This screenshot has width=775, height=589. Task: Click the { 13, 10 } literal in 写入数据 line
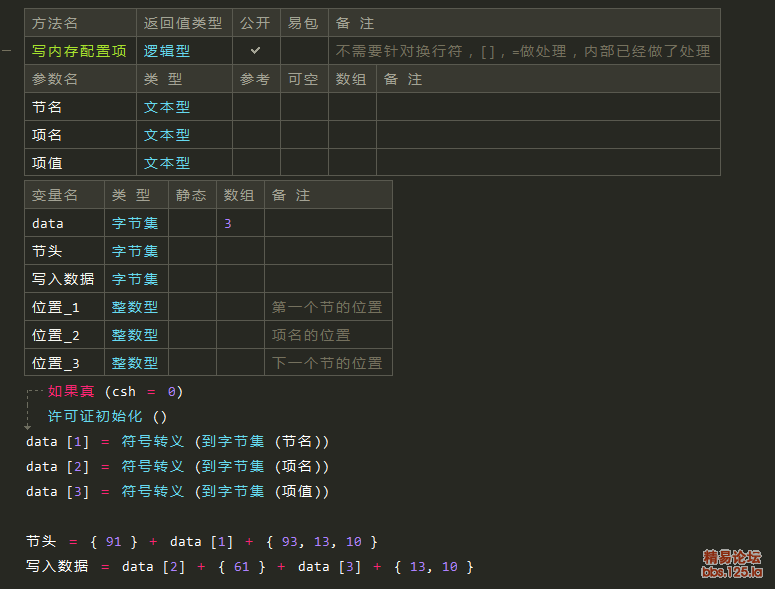point(434,567)
